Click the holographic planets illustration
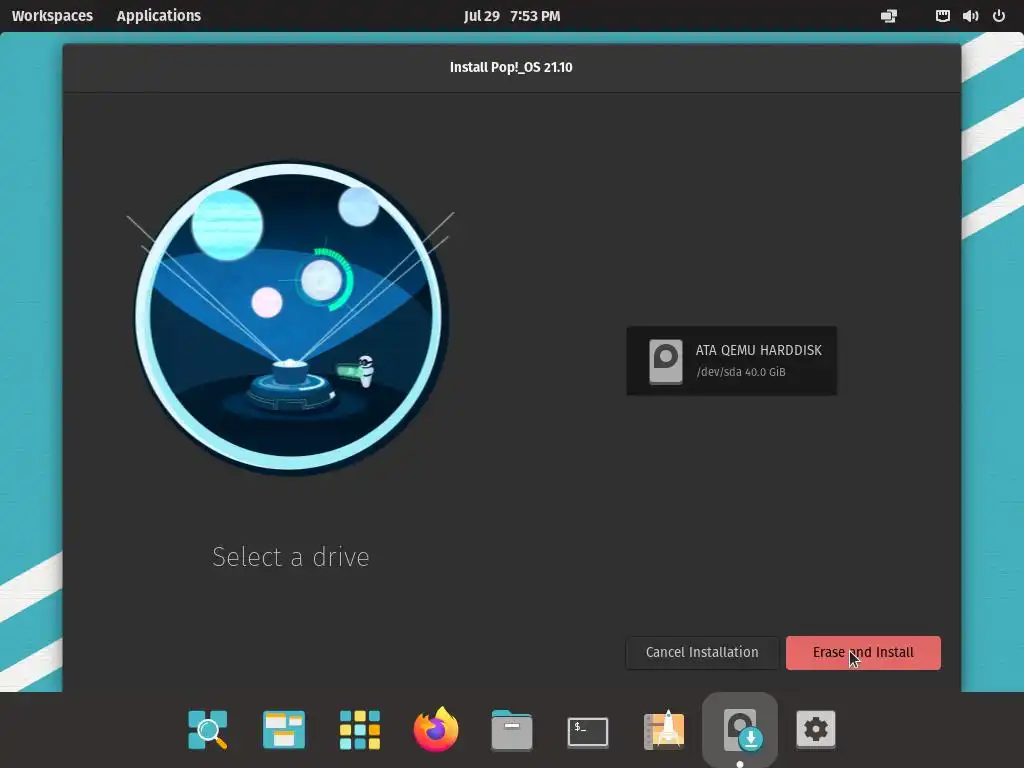This screenshot has height=768, width=1024. click(x=291, y=317)
